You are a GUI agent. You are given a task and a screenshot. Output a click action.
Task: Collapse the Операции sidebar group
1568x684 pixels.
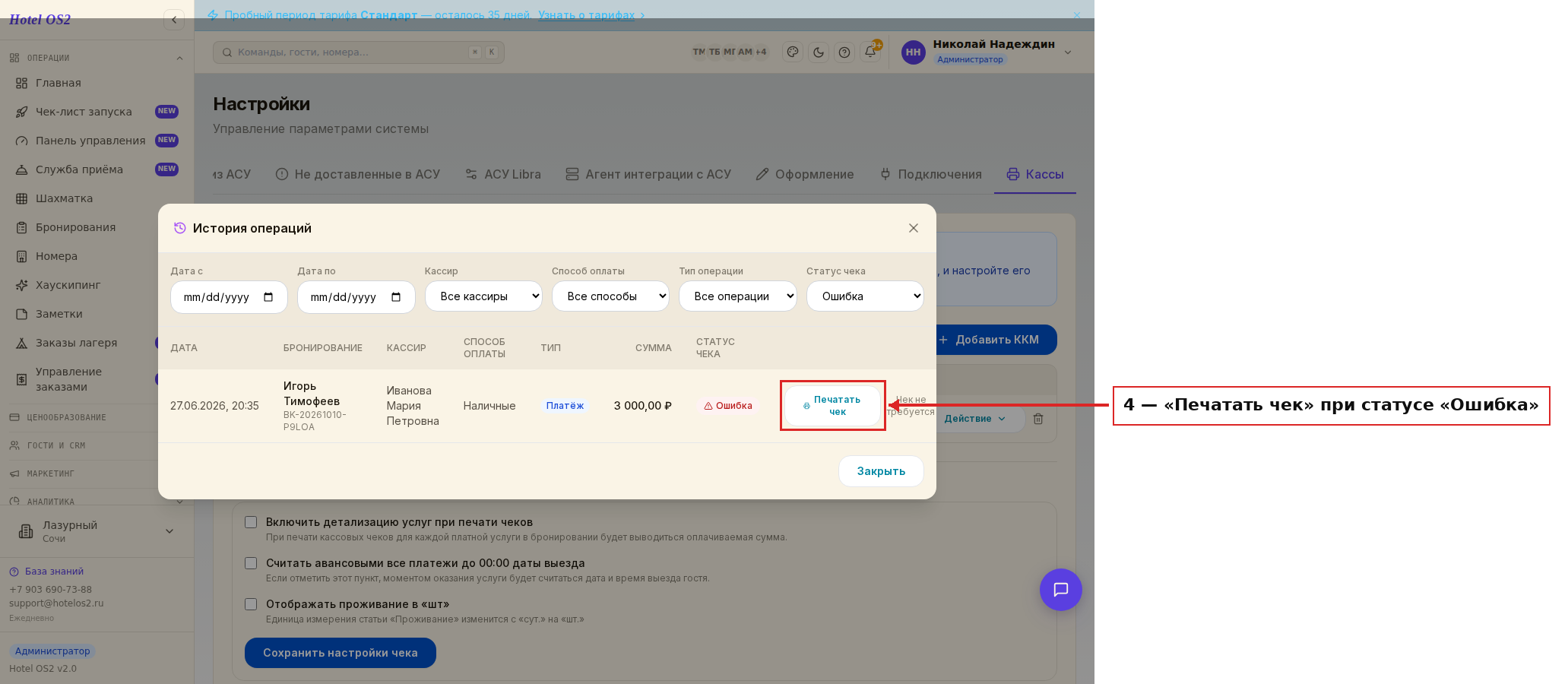pyautogui.click(x=97, y=58)
